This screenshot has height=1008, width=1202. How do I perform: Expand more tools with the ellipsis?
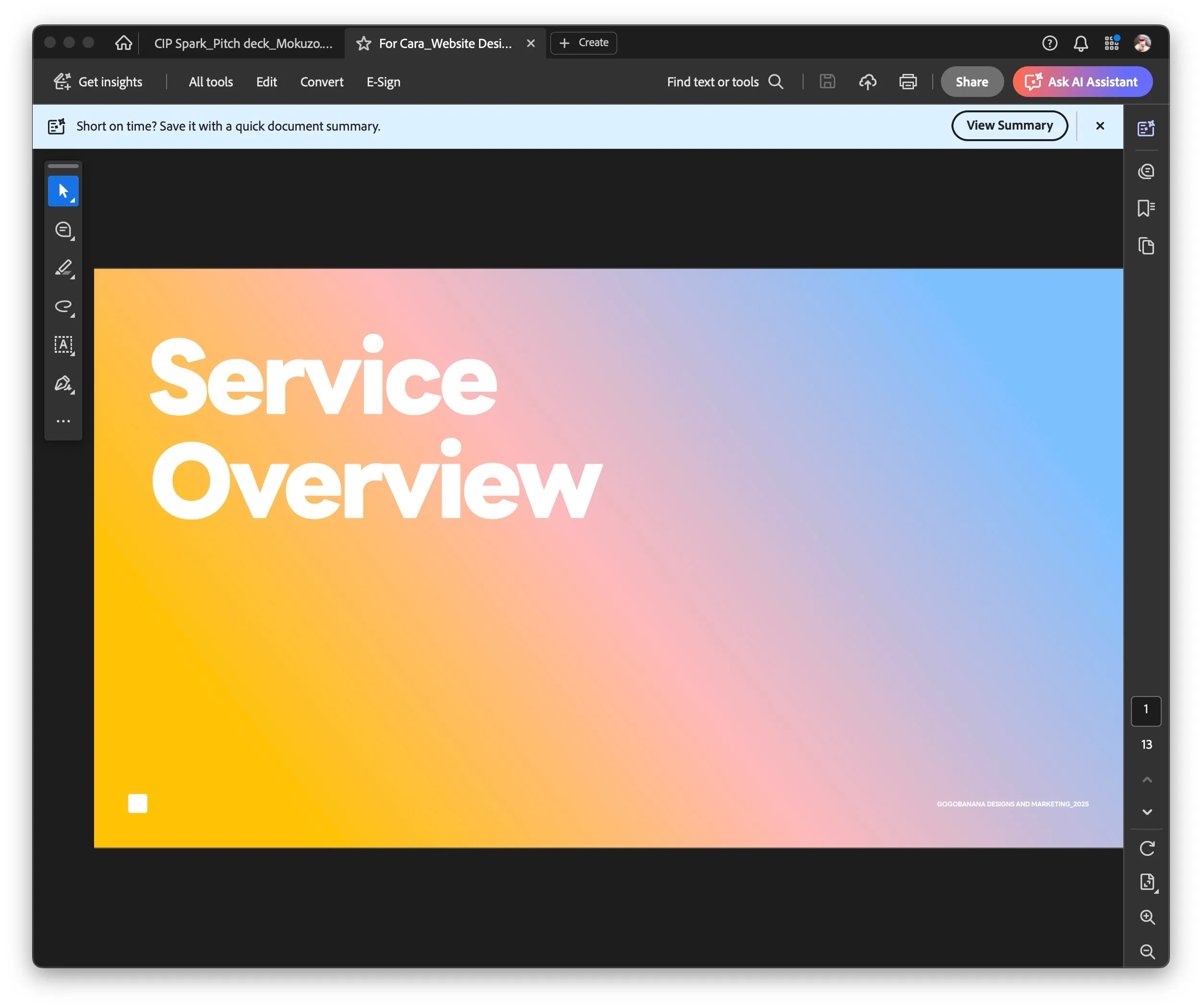tap(63, 421)
